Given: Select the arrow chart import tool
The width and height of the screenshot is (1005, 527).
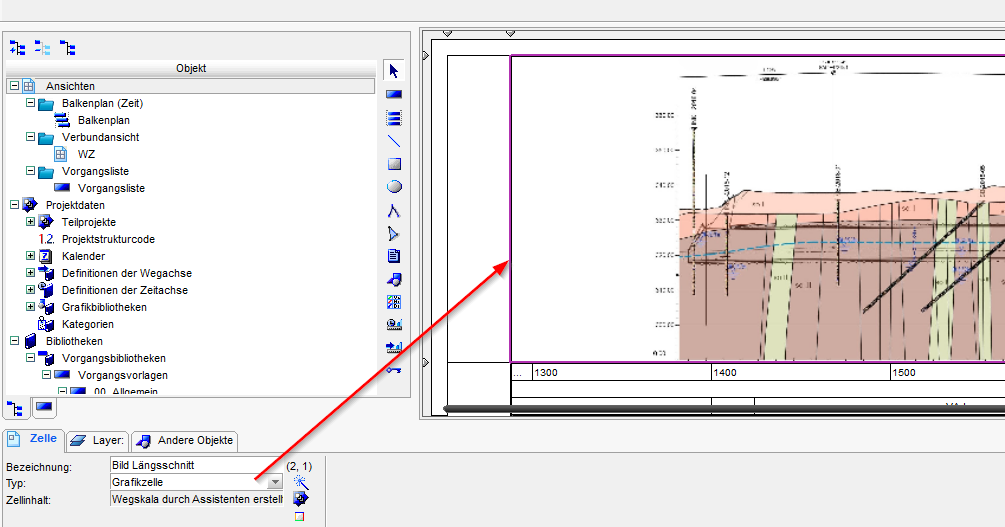Looking at the screenshot, I should [394, 347].
